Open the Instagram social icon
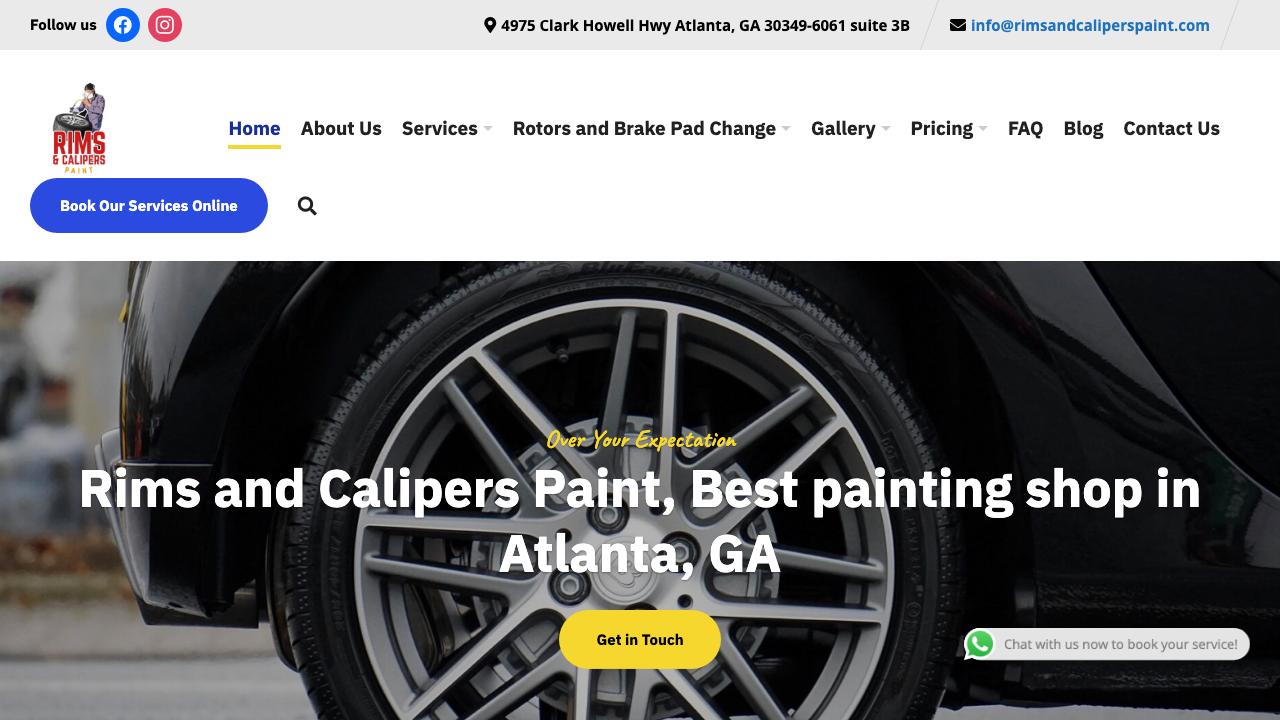The width and height of the screenshot is (1280, 720). pos(165,25)
